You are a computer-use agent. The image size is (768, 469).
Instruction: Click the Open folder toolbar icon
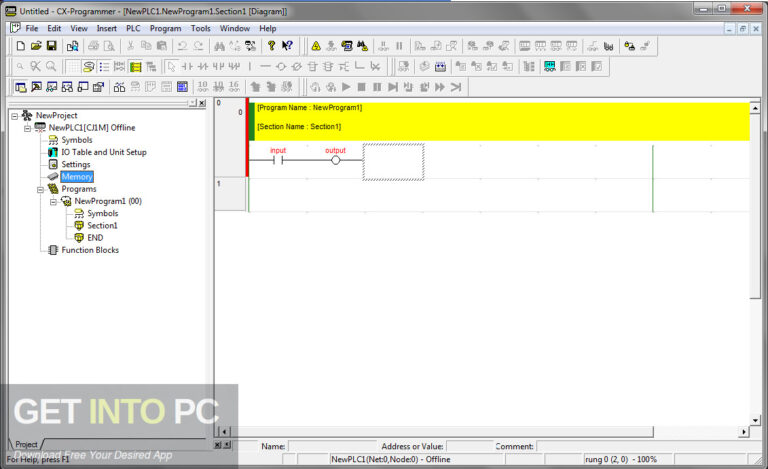click(36, 46)
